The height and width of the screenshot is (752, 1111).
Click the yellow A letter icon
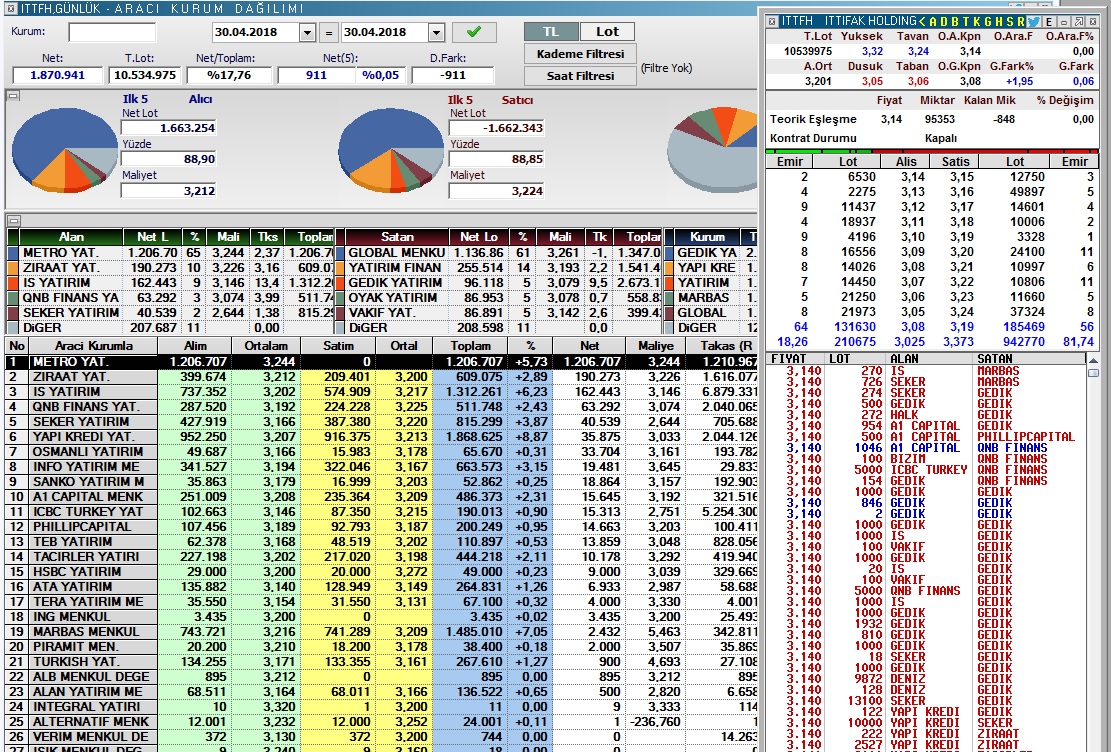933,21
